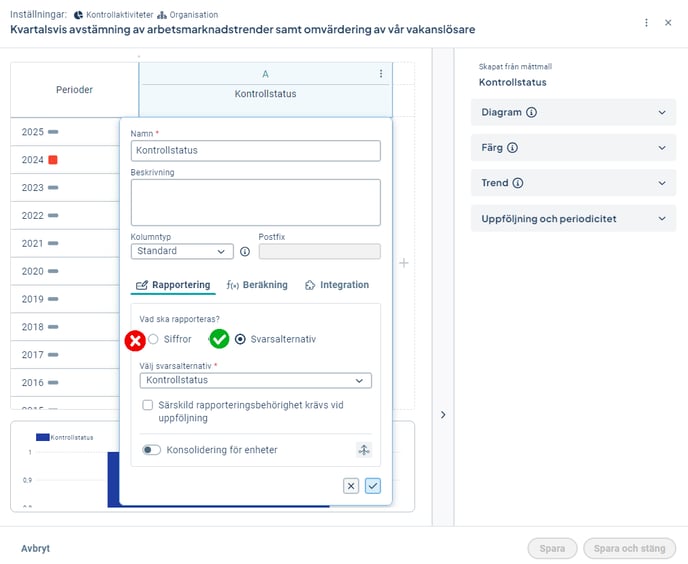The image size is (688, 564).
Task: Select the Svarsalternativ radio button
Action: (x=240, y=339)
